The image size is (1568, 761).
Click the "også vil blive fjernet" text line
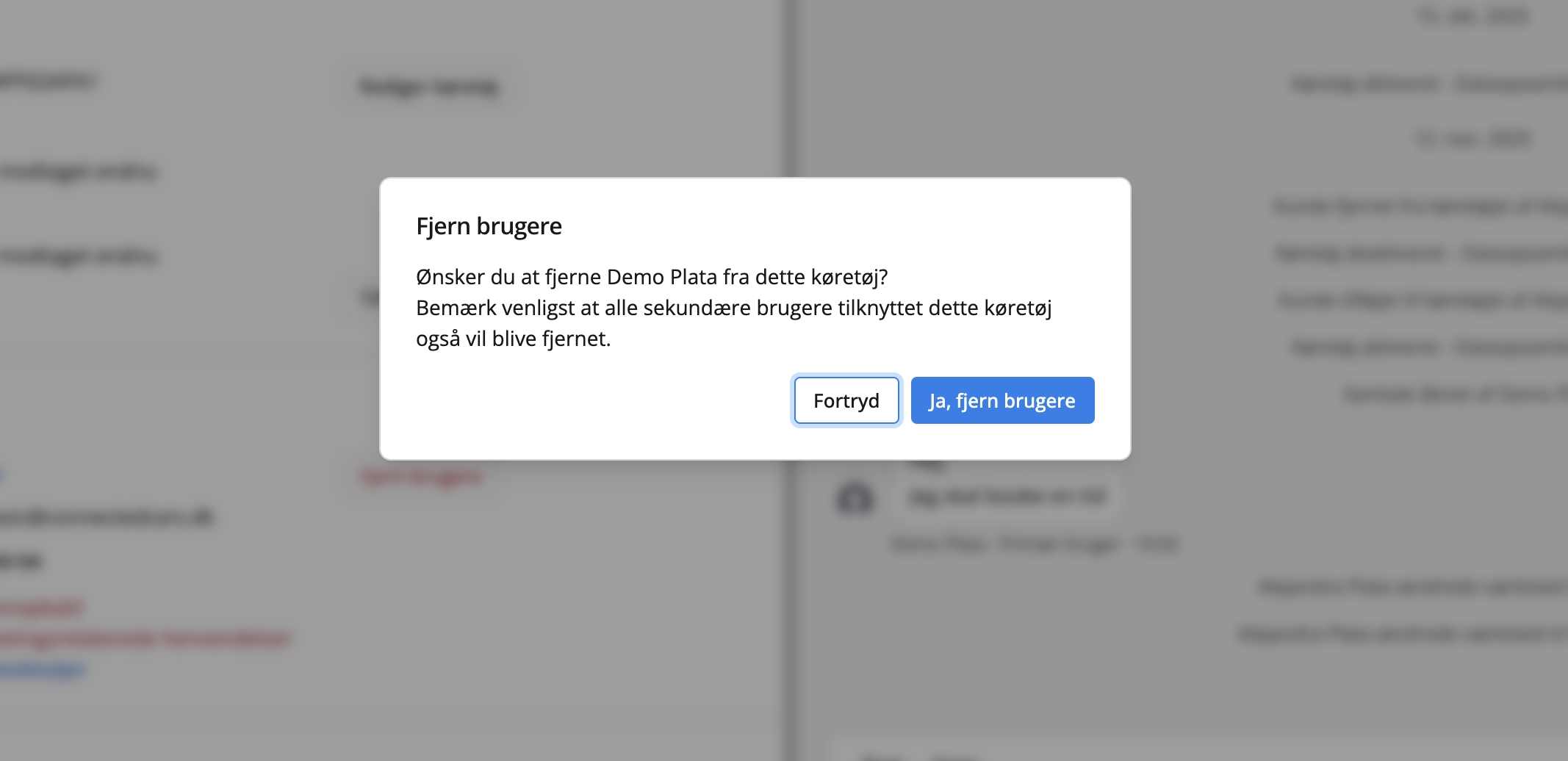pyautogui.click(x=513, y=339)
